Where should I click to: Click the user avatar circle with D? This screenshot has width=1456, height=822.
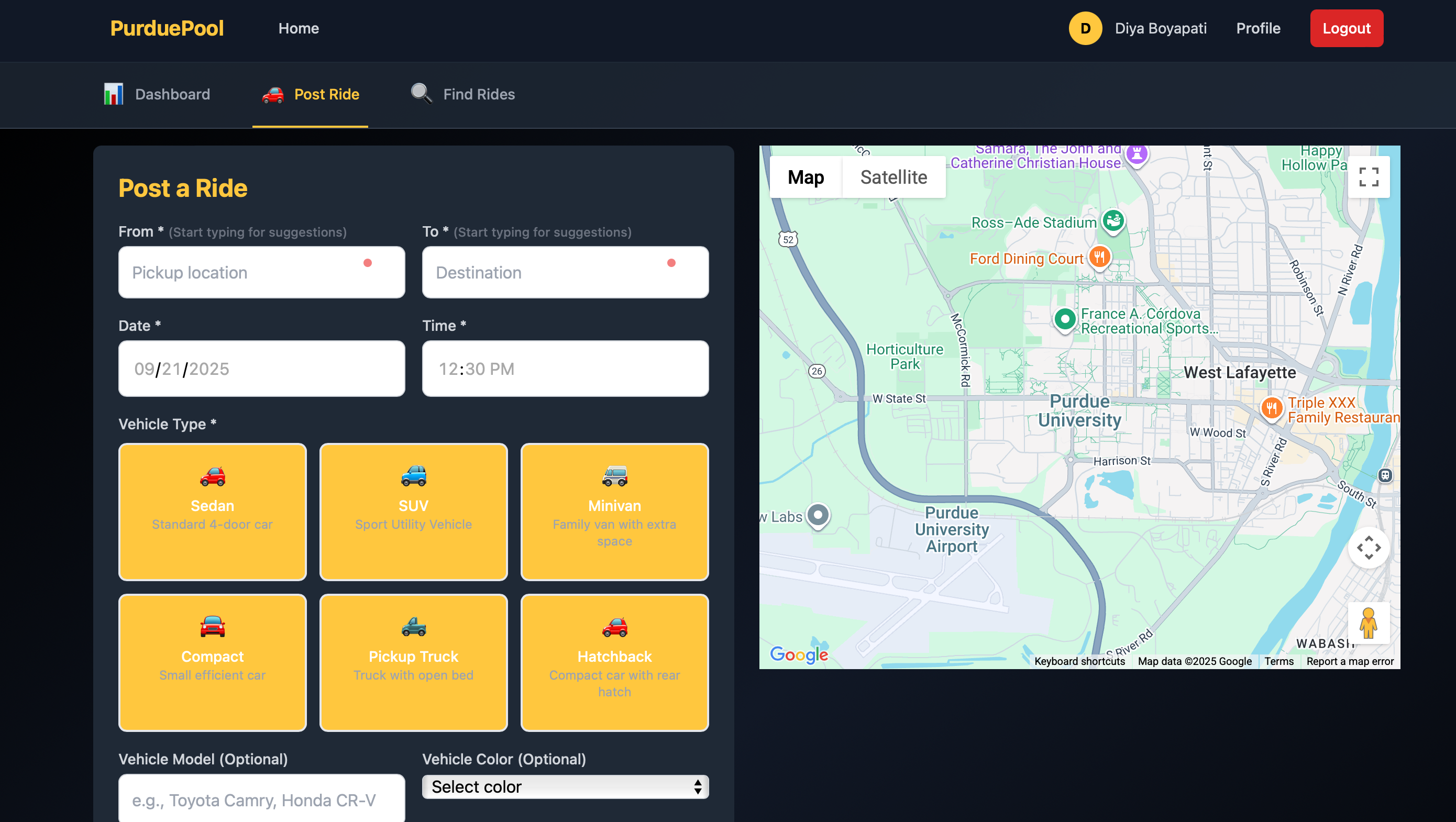1085,28
